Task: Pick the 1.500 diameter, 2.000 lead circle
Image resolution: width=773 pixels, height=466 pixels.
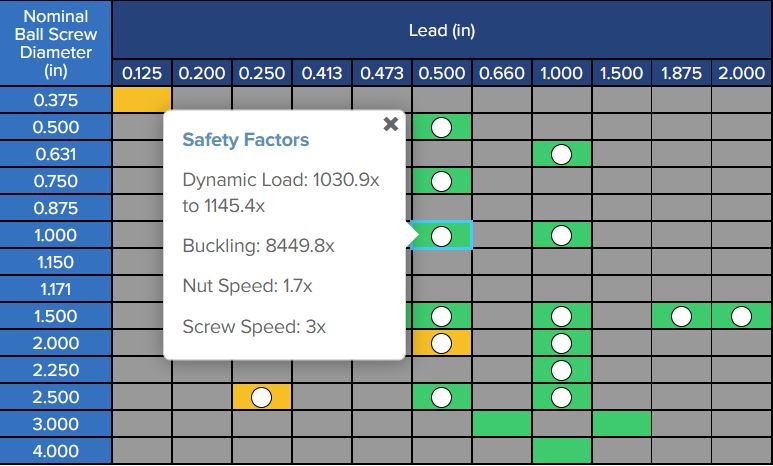Action: click(x=741, y=316)
